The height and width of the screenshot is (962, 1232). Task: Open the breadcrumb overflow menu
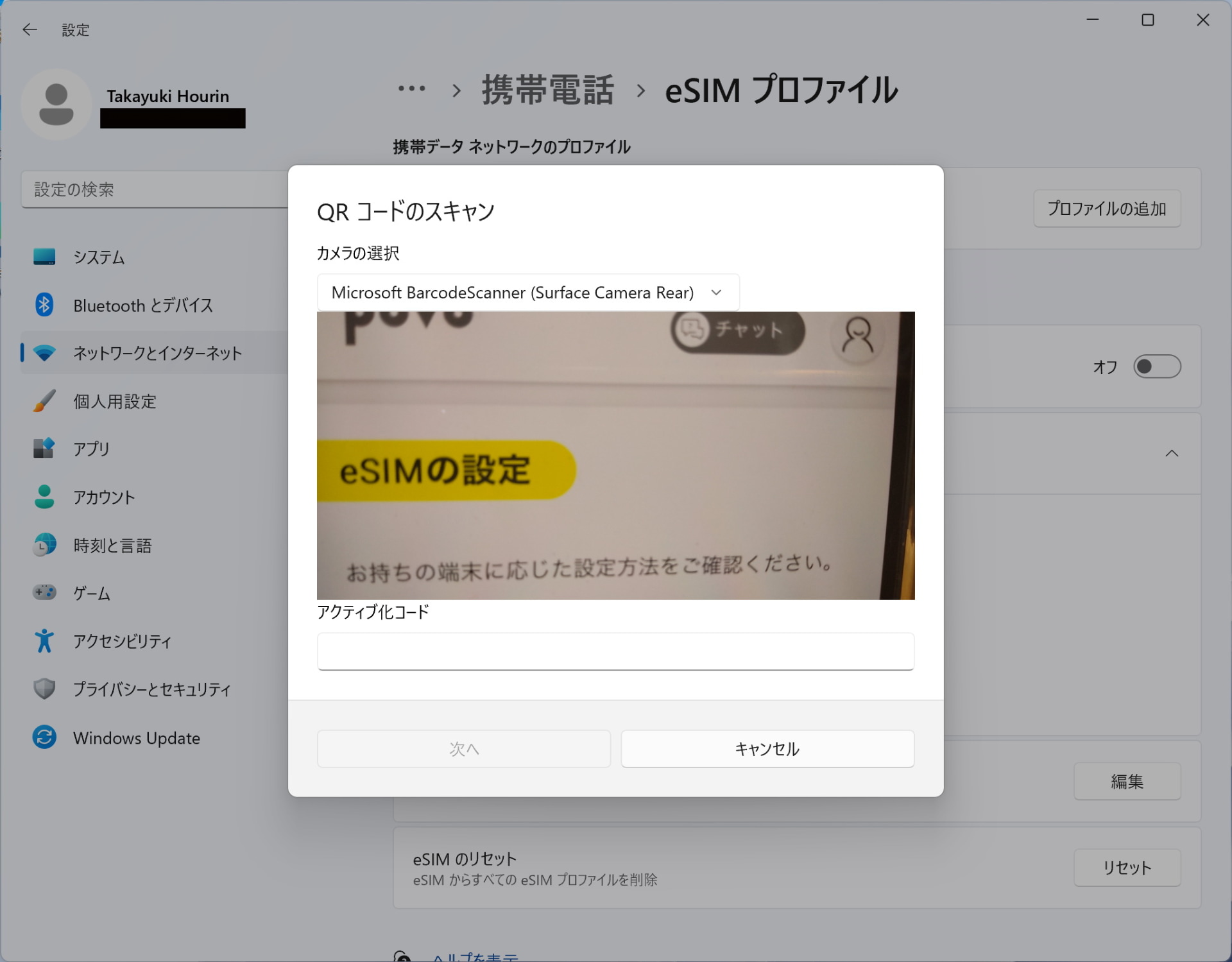(x=411, y=90)
